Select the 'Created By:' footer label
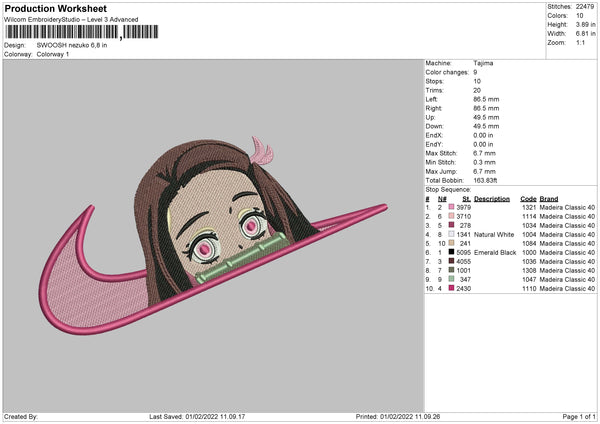Viewport: 600px width, 424px height. [x=21, y=416]
